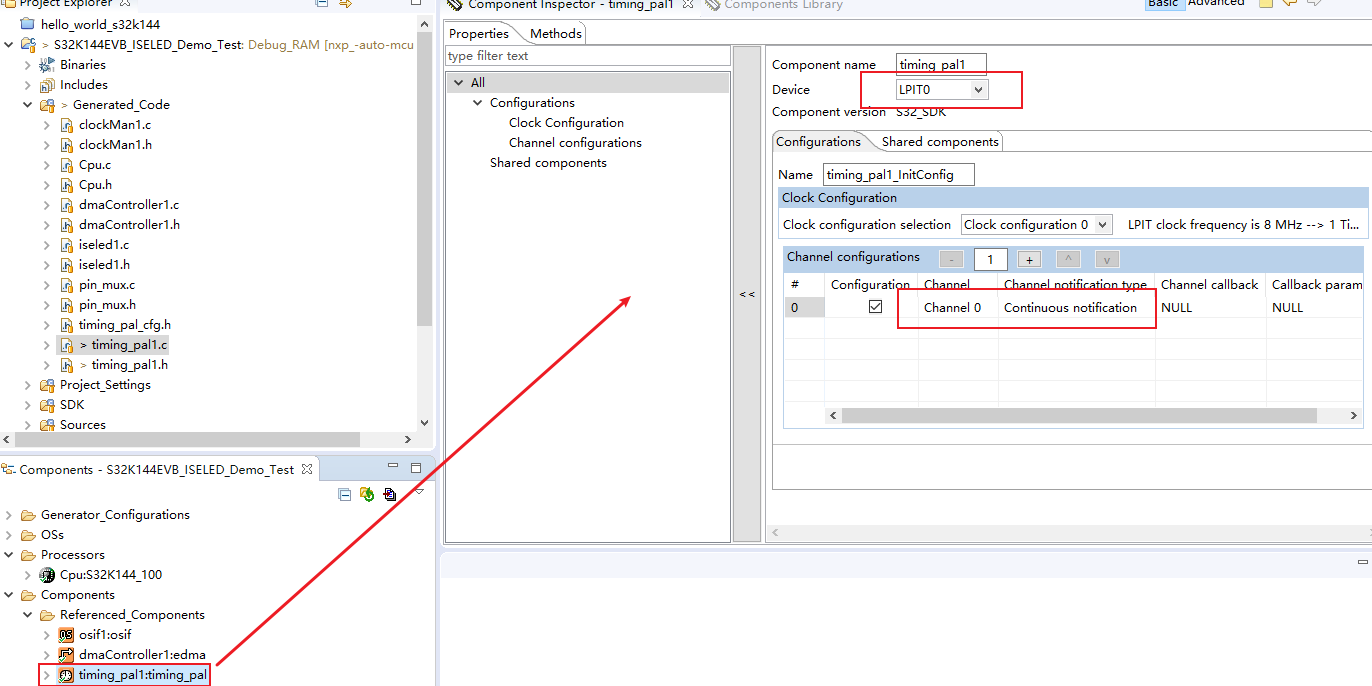
Task: Open Clock configuration selection dropdown
Action: coord(1102,225)
